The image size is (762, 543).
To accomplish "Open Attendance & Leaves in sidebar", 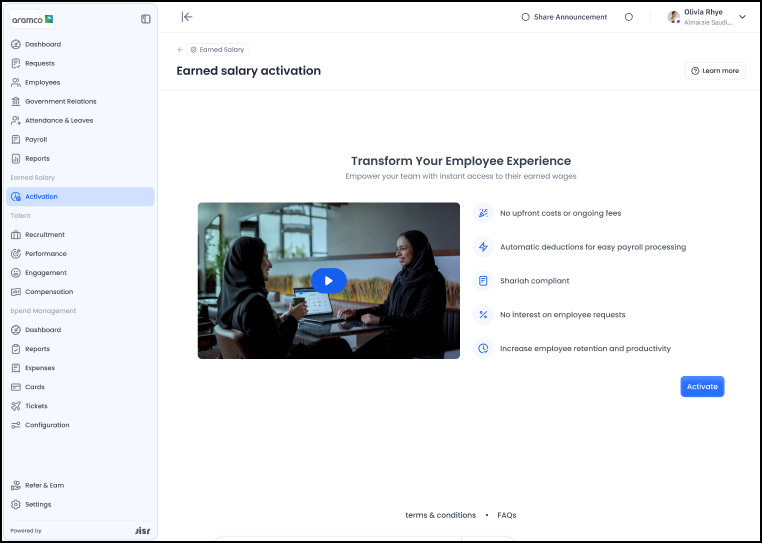I will (59, 121).
